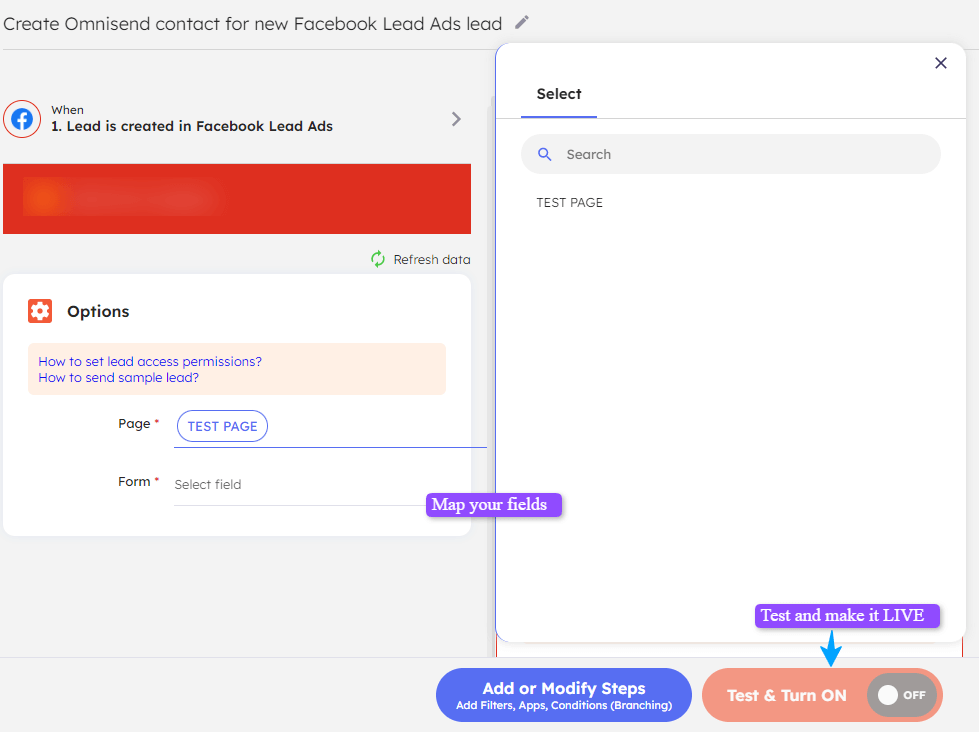Click the search magnifier icon in the Select panel
The width and height of the screenshot is (979, 732).
click(x=544, y=154)
